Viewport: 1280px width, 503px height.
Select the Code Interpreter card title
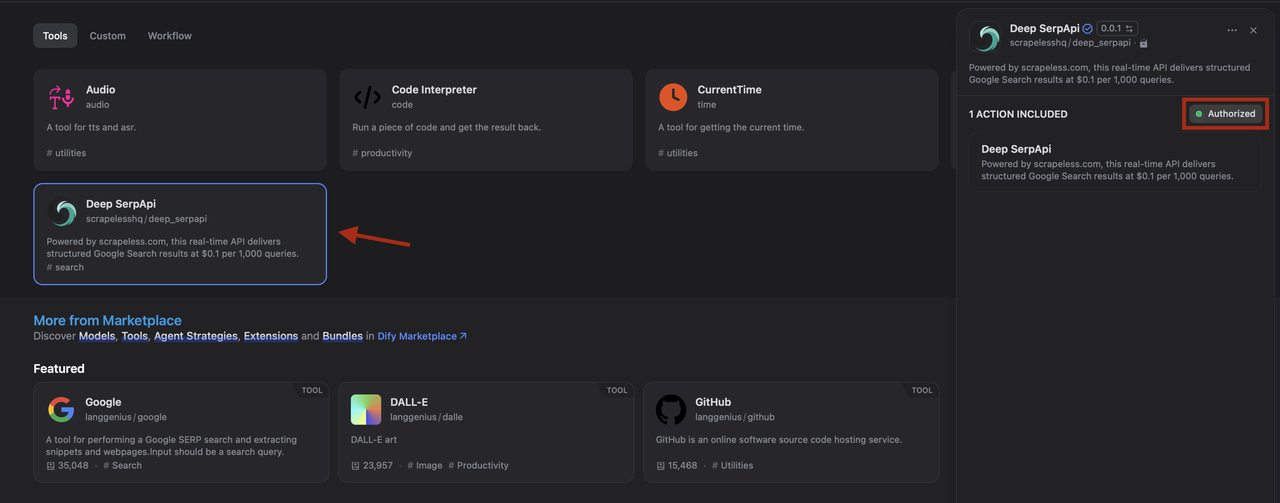[x=434, y=90]
